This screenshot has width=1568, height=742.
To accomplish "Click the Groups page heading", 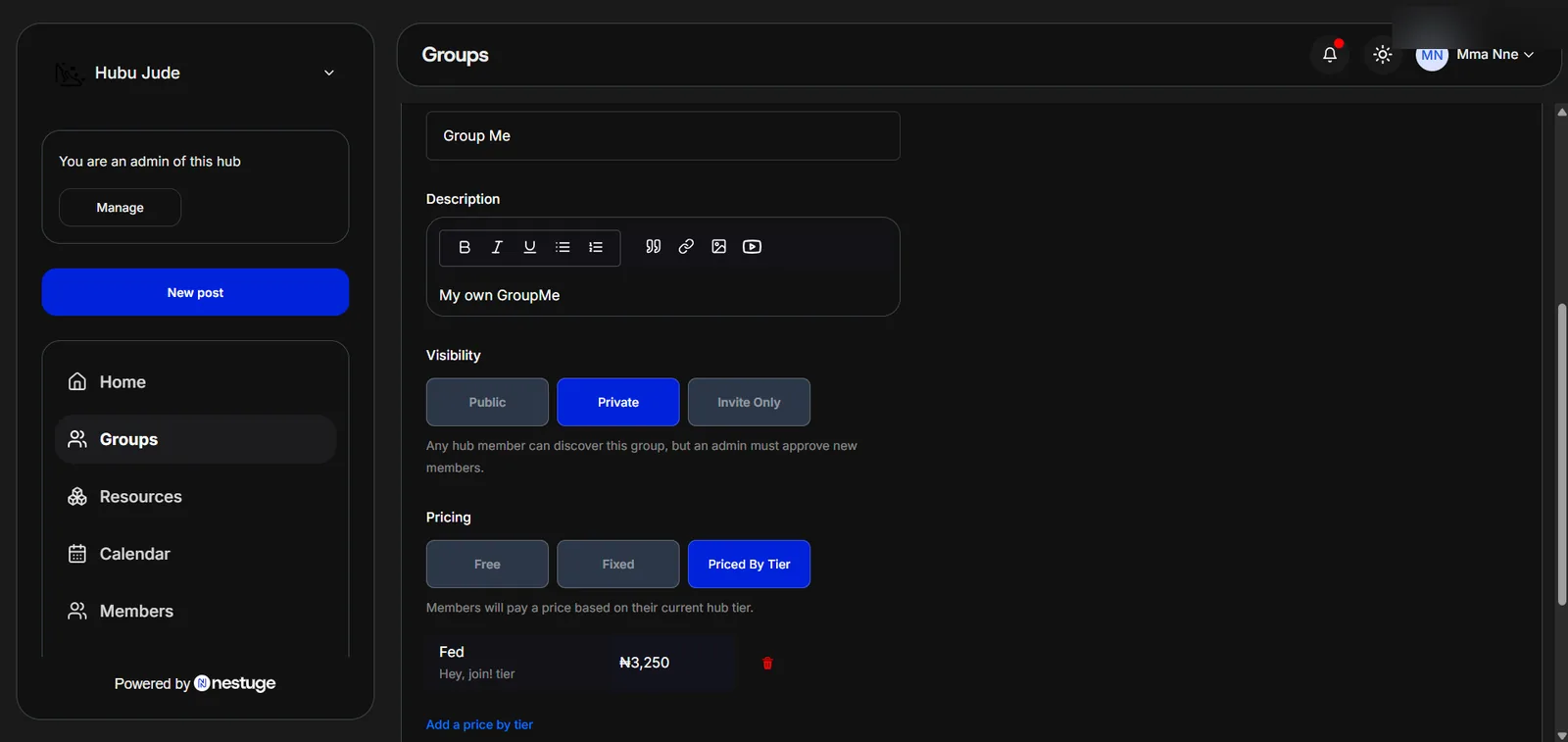I will point(455,55).
